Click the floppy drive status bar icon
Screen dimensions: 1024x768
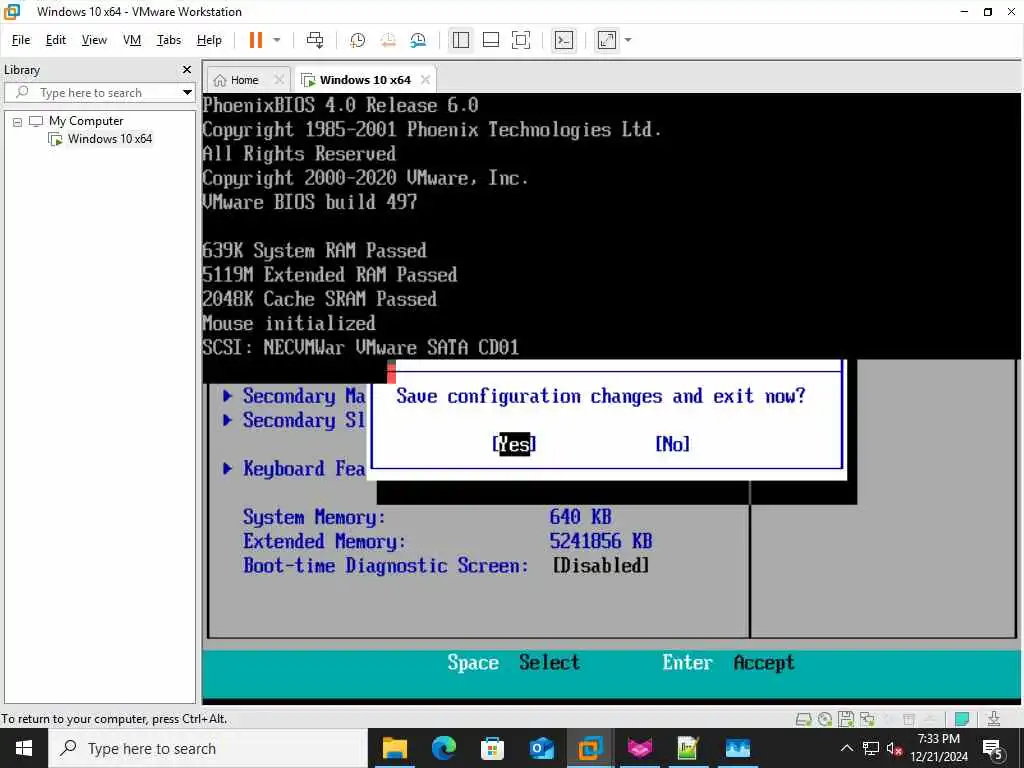pos(846,719)
